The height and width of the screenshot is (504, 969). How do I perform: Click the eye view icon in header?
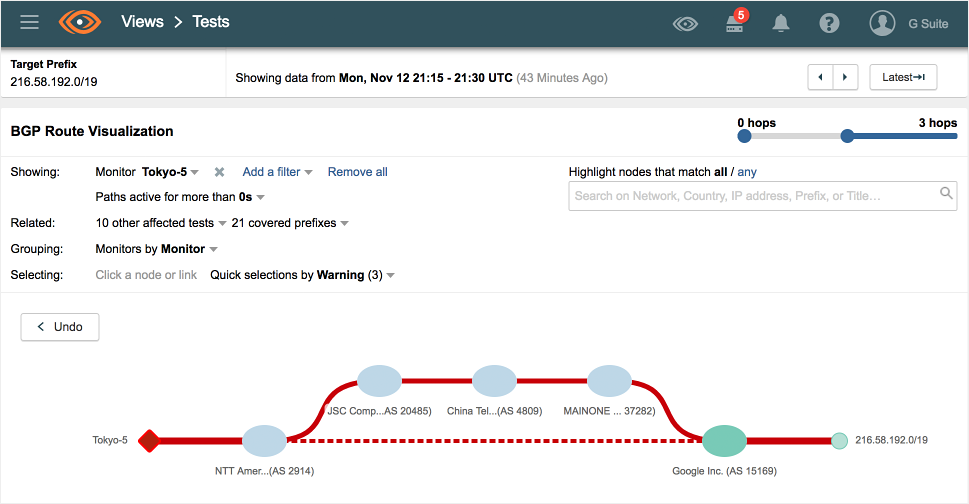tap(685, 23)
